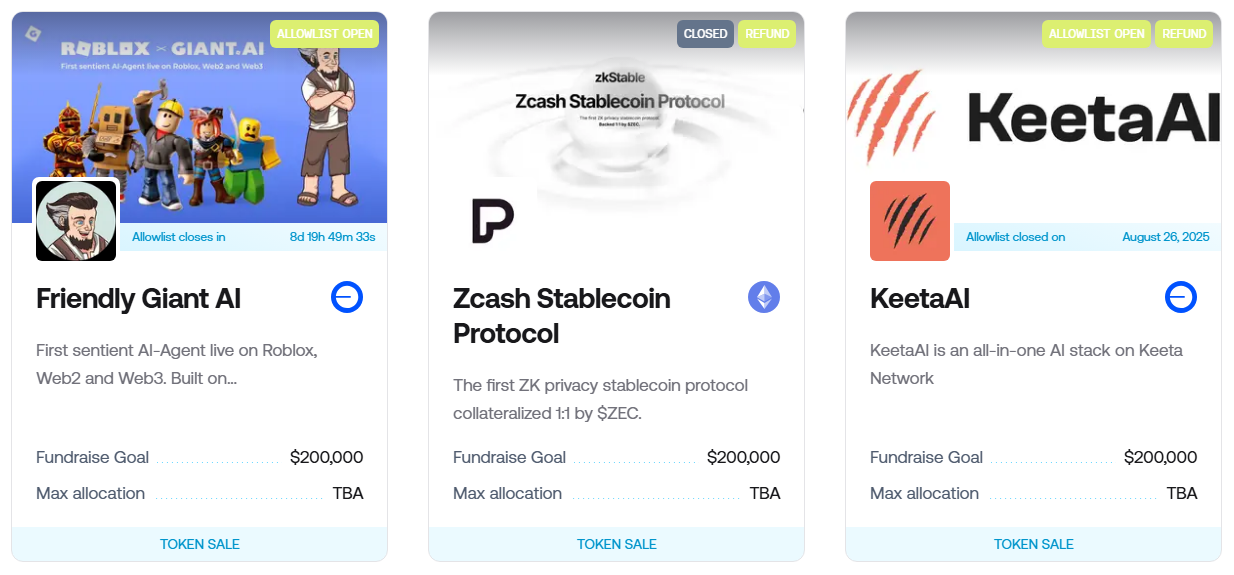Viewport: 1234px width, 575px height.
Task: Open Token Sale for KeetaAI
Action: click(1033, 544)
